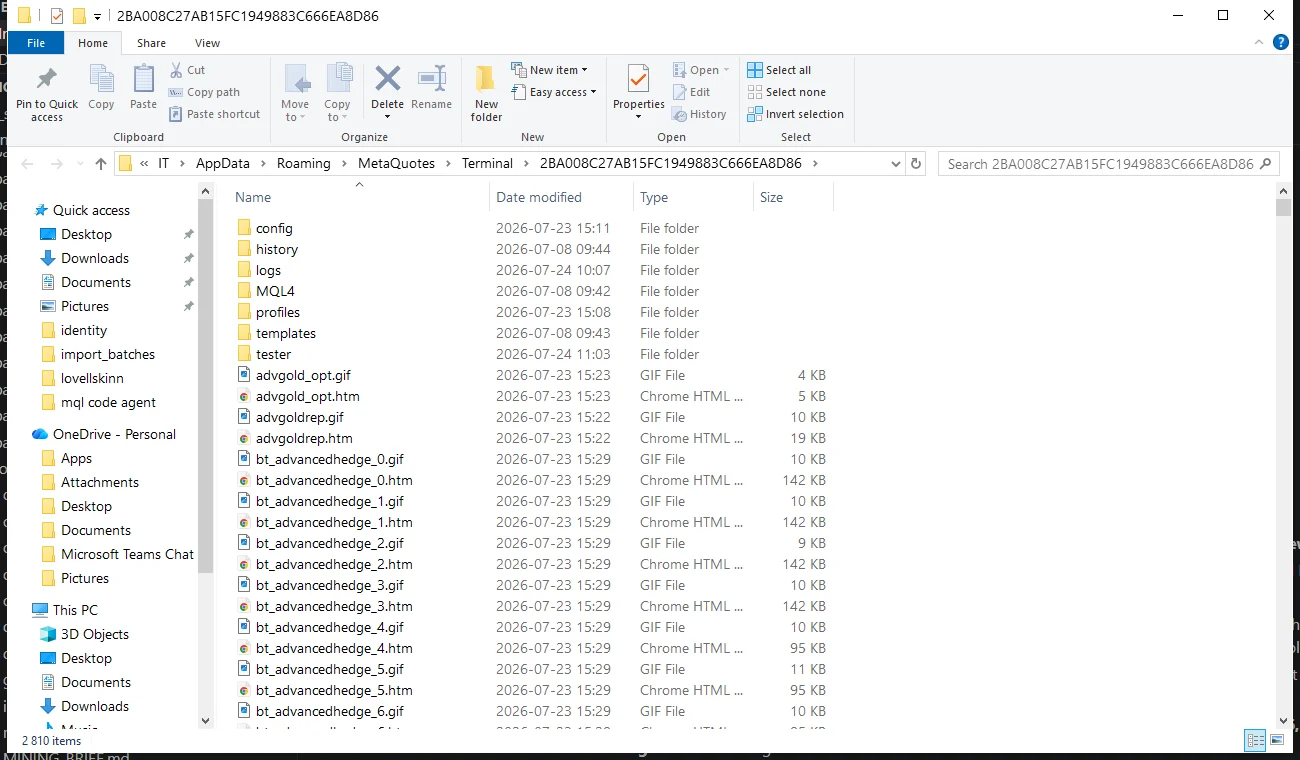This screenshot has height=760, width=1300.
Task: Open the Properties dropdown arrow
Action: 638,117
